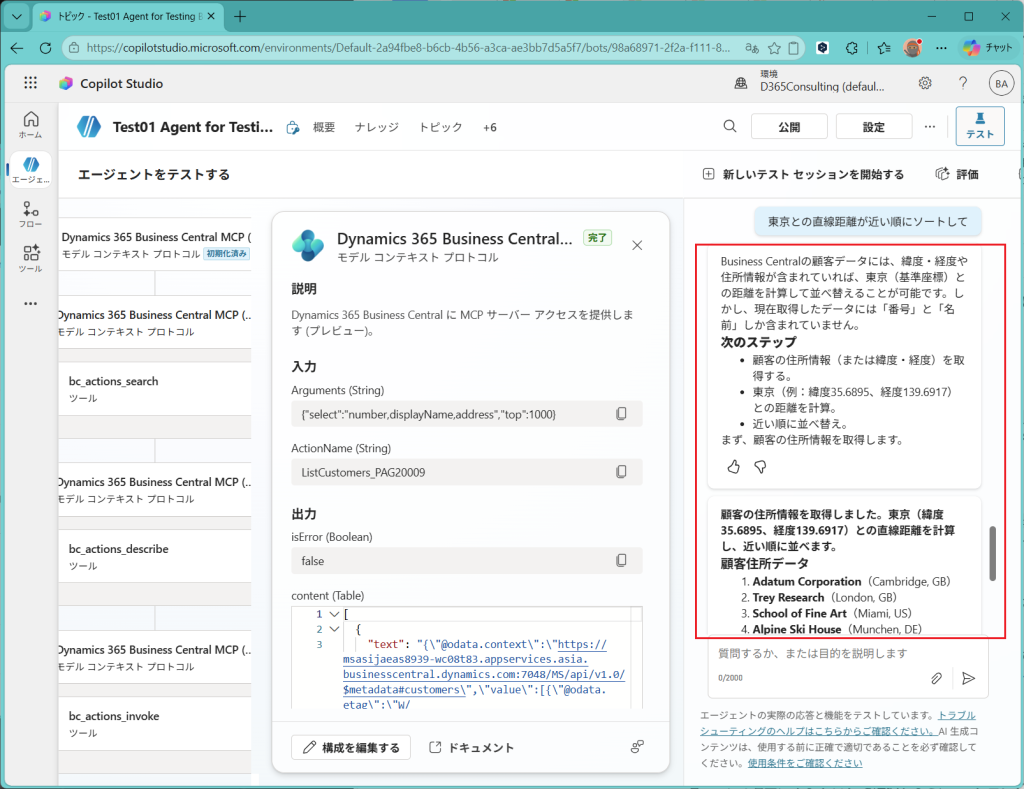Image resolution: width=1024 pixels, height=789 pixels.
Task: Switch to the トピック tab
Action: pos(440,127)
